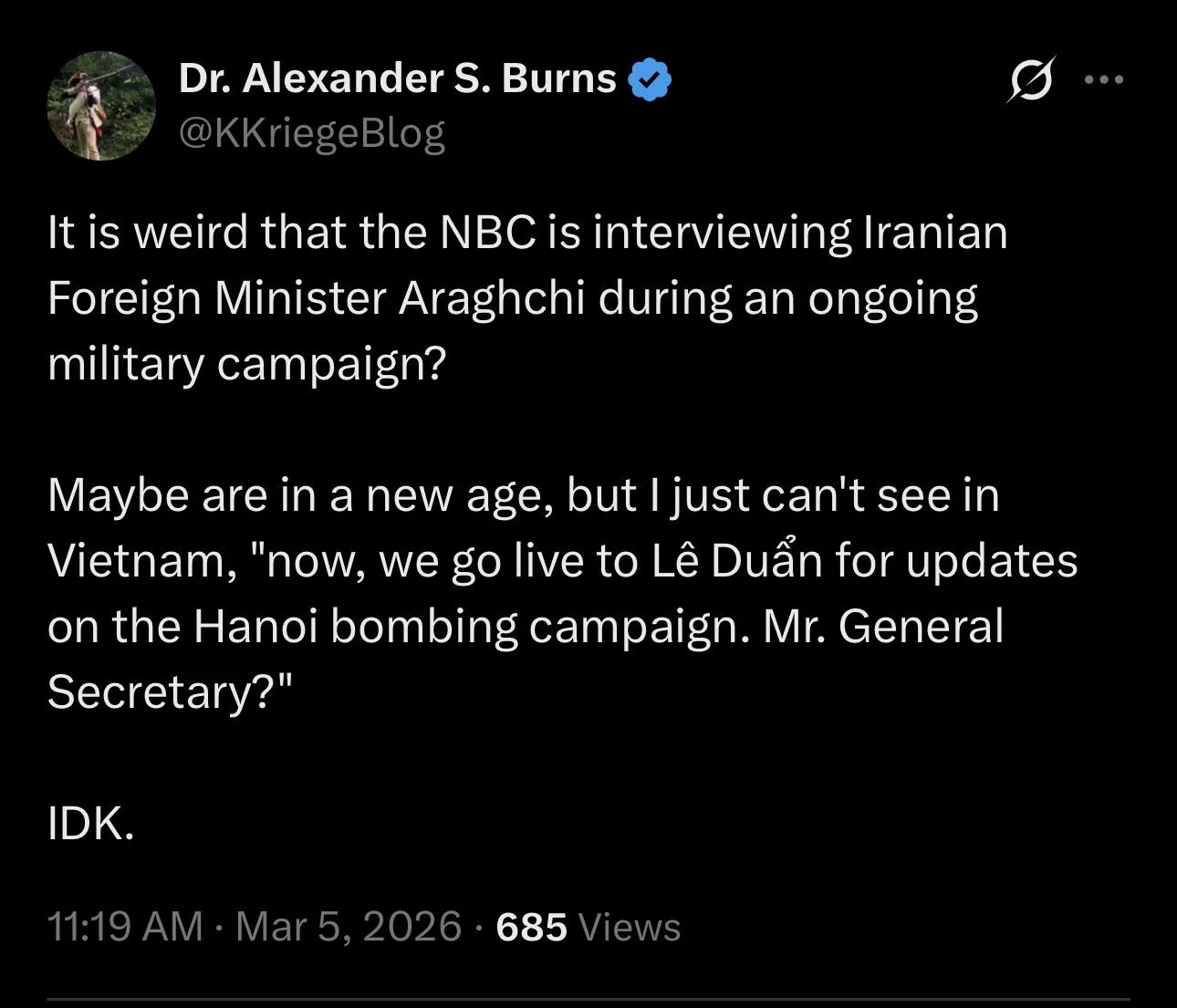Click the phrase "military campaign?"
This screenshot has width=1177, height=1008.
click(246, 364)
